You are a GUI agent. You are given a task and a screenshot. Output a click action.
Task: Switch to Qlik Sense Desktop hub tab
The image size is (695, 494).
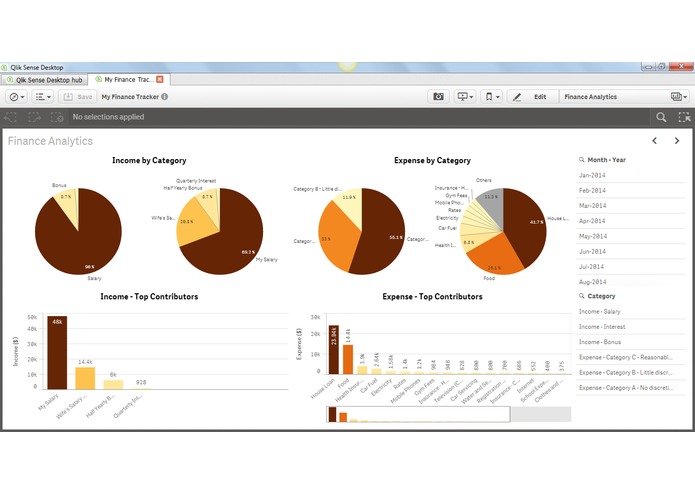click(44, 80)
